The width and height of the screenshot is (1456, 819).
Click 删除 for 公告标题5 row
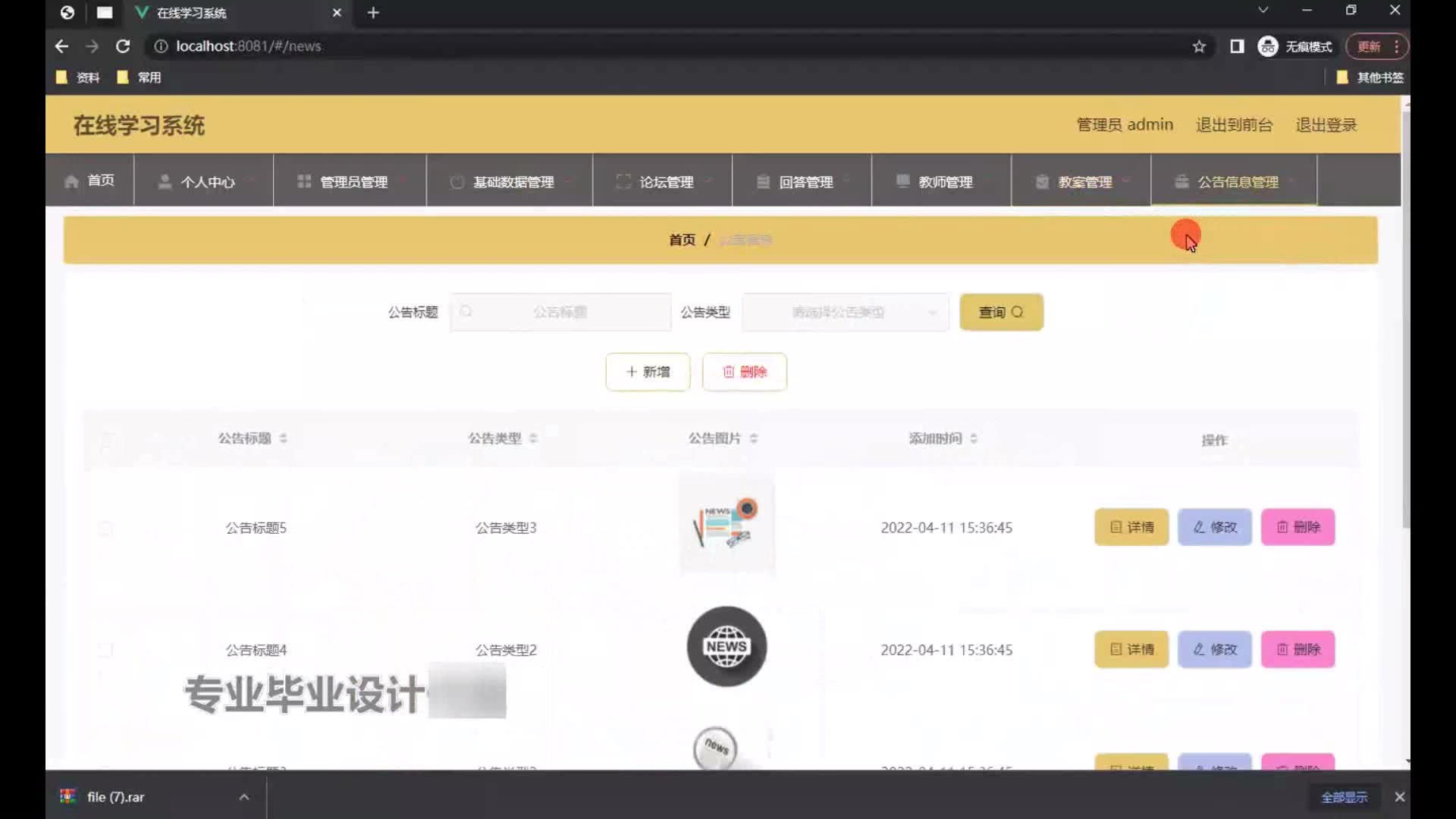pos(1298,527)
